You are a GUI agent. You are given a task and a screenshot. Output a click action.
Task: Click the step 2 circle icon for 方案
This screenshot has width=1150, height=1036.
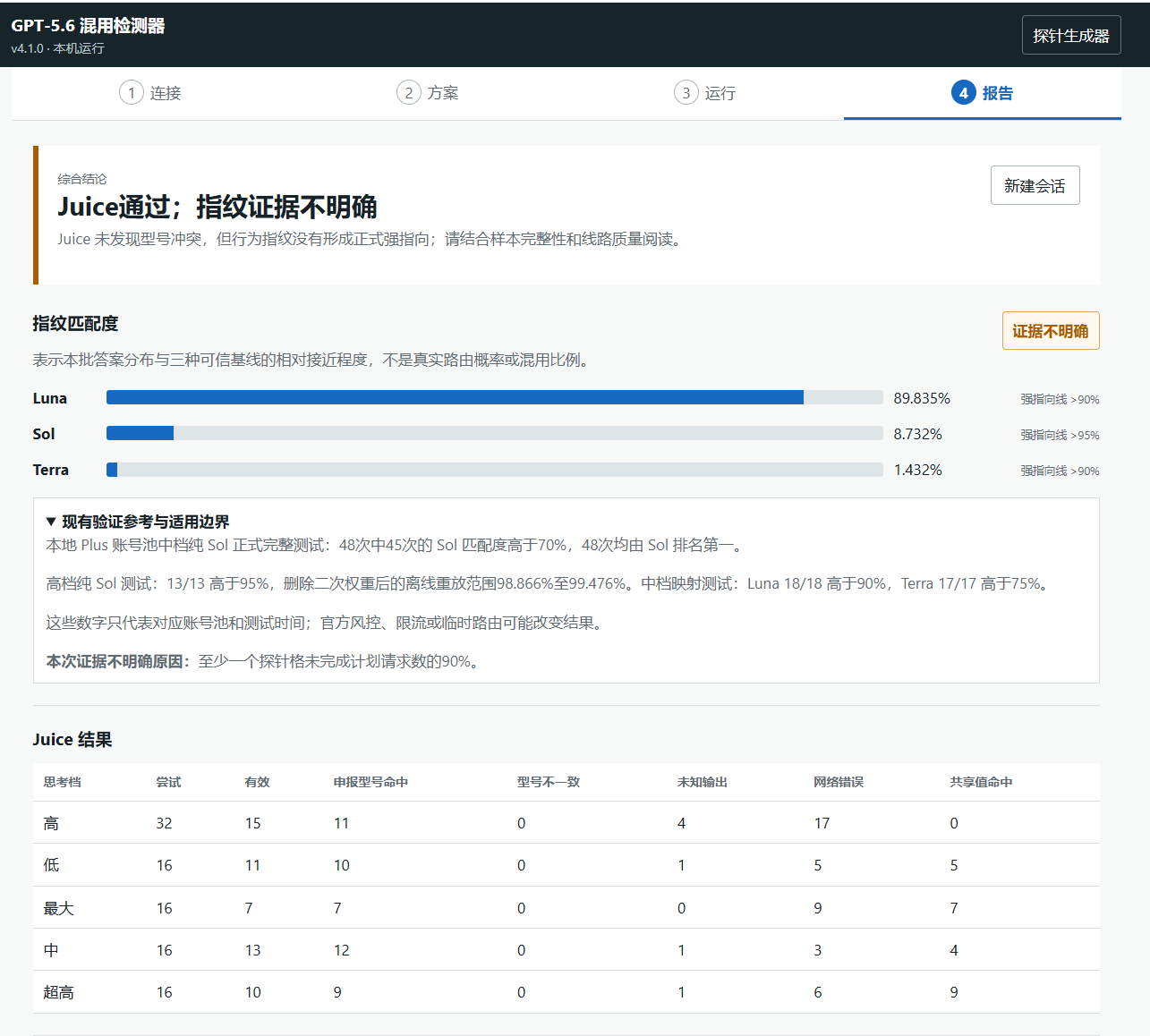(409, 93)
